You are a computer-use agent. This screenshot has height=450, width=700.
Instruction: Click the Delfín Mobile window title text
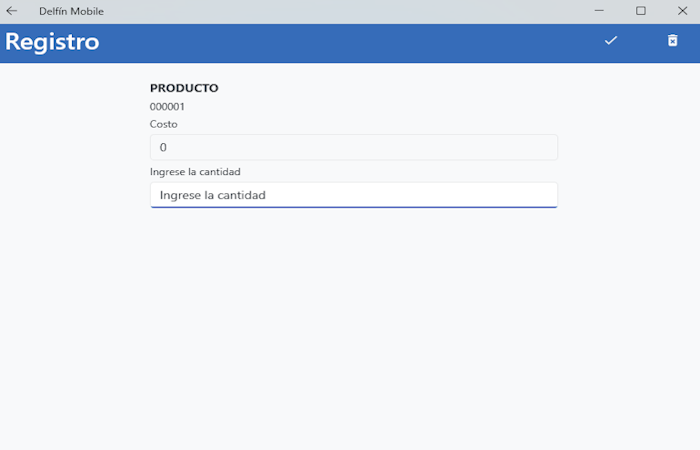pyautogui.click(x=71, y=11)
